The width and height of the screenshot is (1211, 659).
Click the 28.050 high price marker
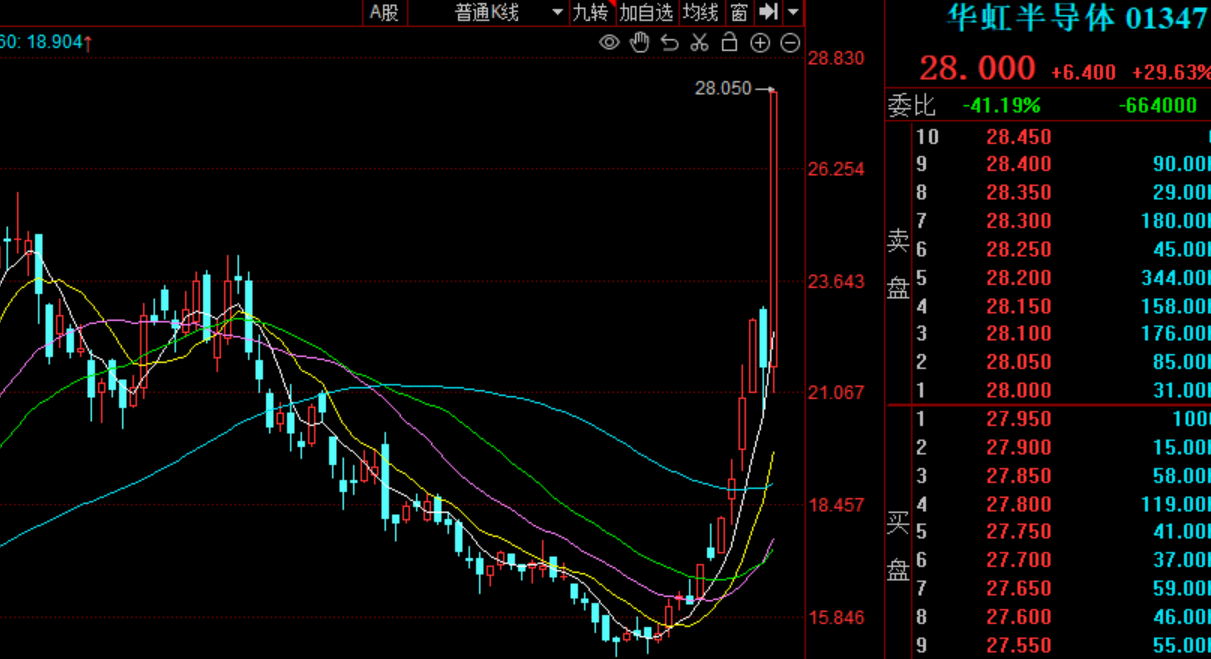click(722, 89)
